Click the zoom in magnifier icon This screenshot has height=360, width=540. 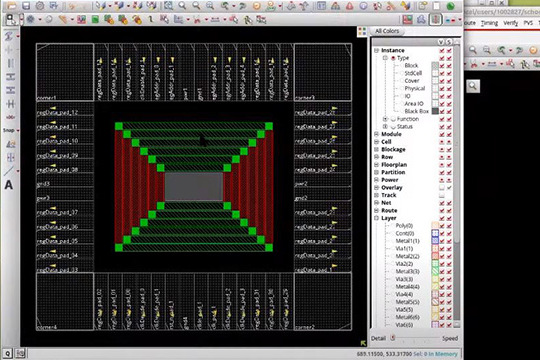(182, 6)
